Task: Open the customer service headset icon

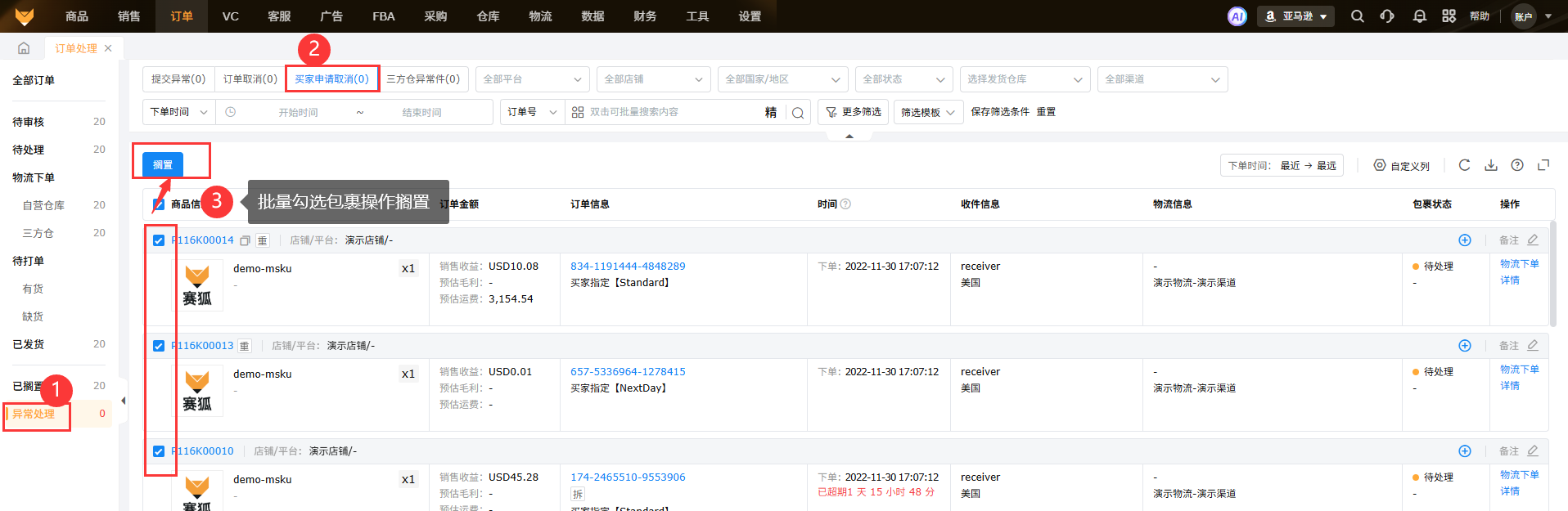Action: click(1387, 16)
